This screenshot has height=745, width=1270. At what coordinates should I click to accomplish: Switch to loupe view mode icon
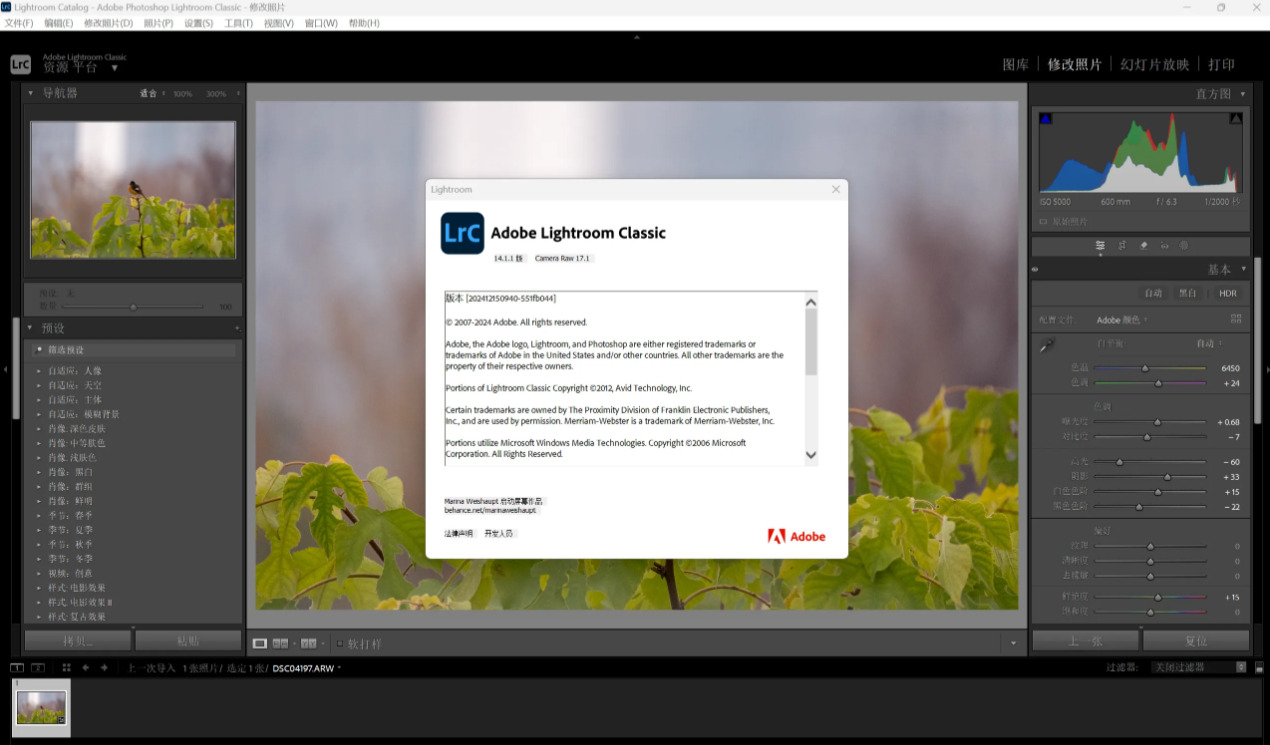pos(260,643)
